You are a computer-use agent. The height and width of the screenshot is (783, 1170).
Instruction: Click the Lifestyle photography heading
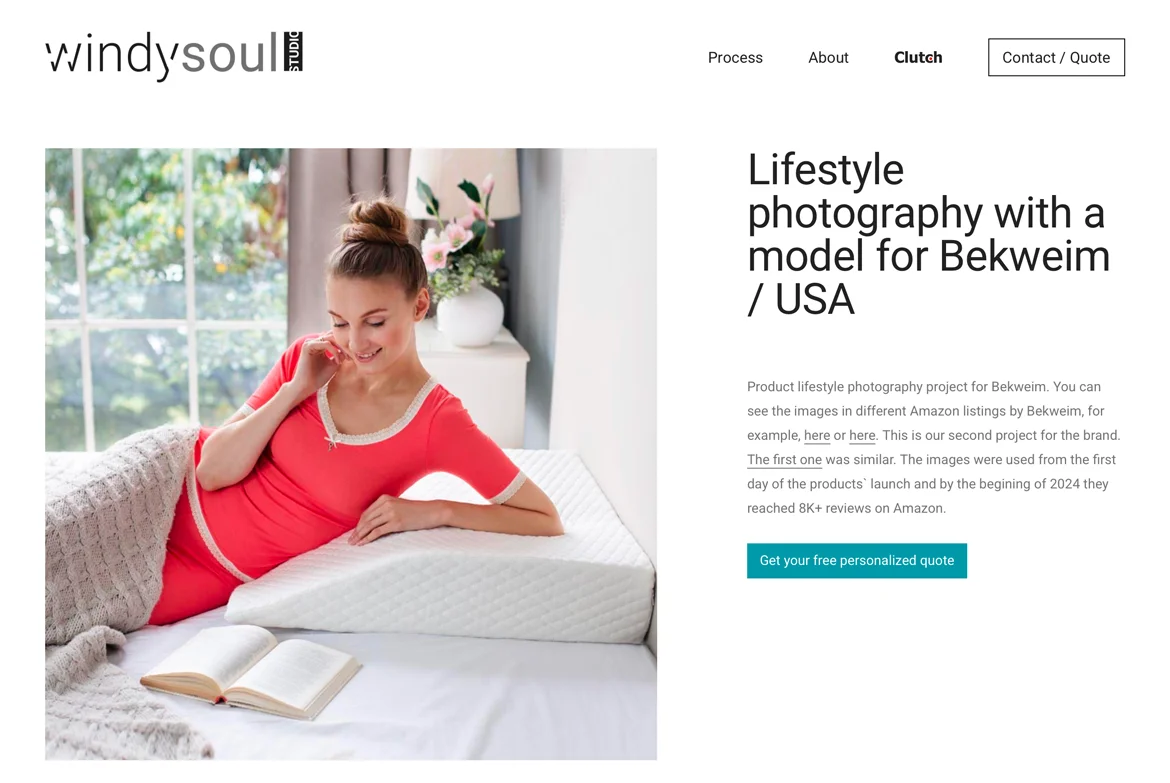point(928,234)
